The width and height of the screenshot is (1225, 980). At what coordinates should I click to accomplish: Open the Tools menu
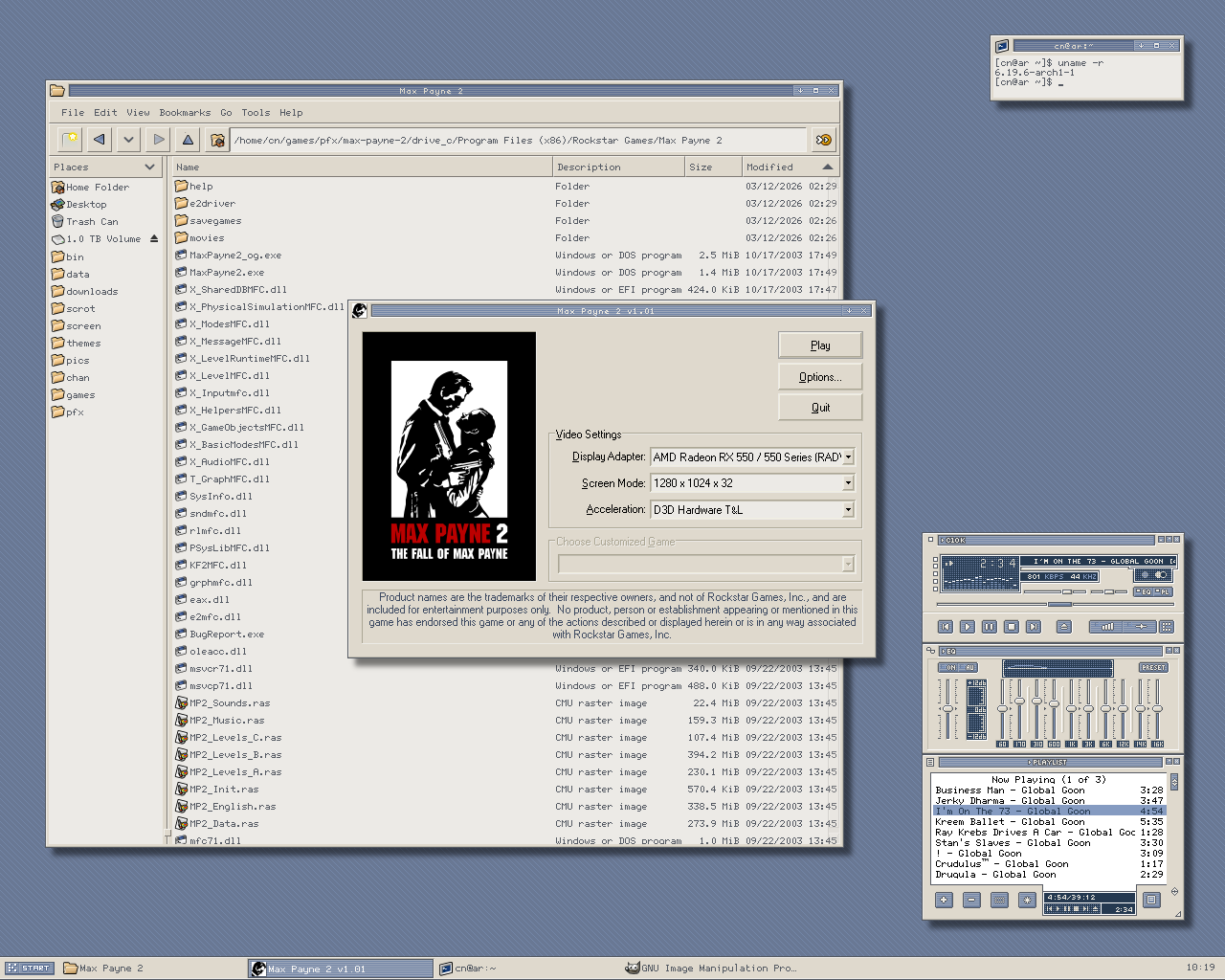(x=256, y=113)
